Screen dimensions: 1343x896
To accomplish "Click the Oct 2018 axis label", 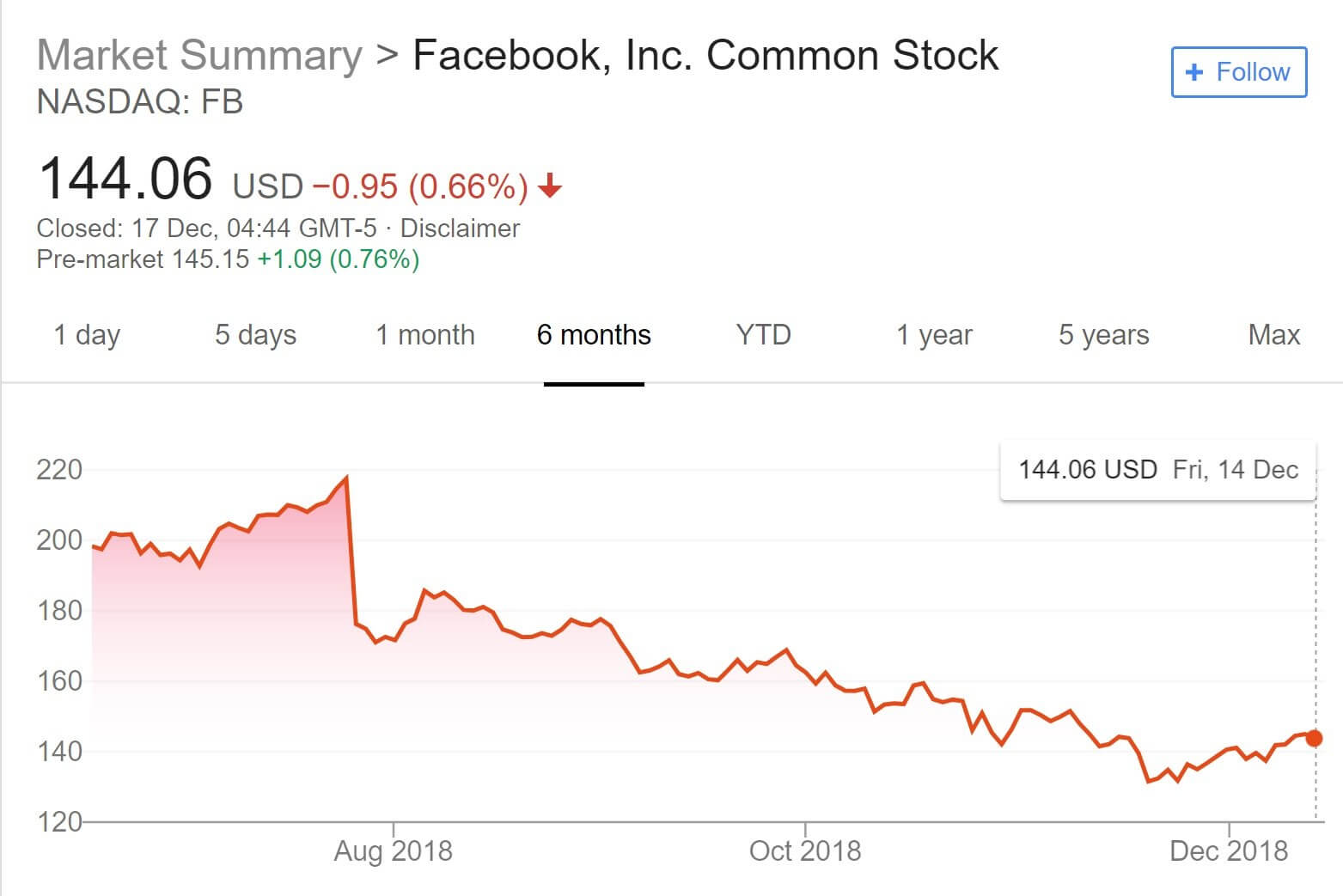I will click(x=804, y=851).
